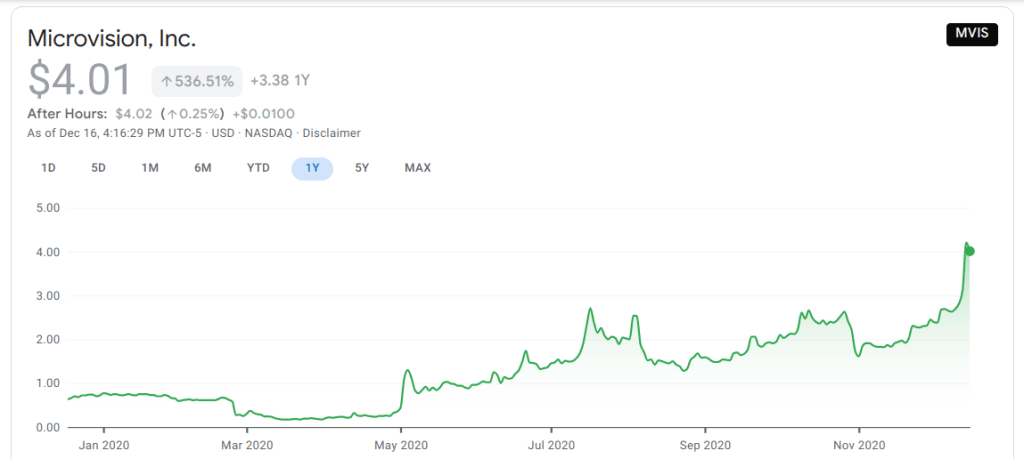Click the Nov 2020 axis label
The width and height of the screenshot is (1024, 459).
(x=859, y=445)
